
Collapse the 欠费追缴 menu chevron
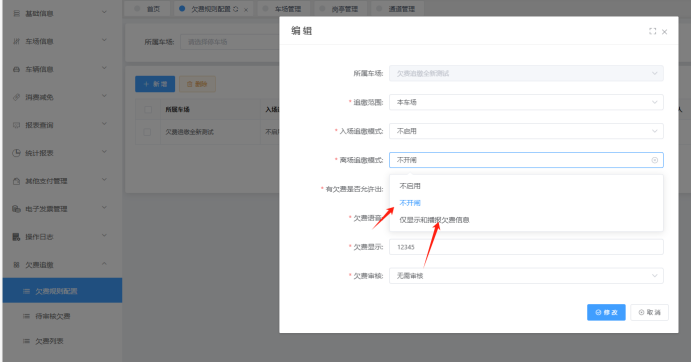104,264
